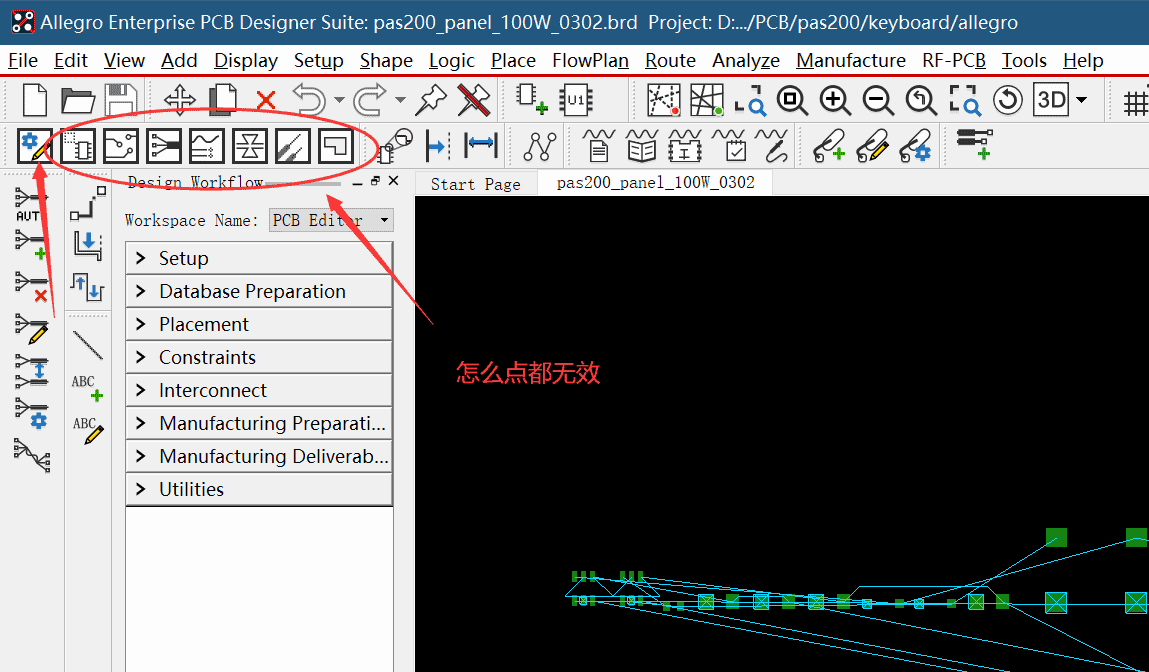Click the Copy tool icon
Image resolution: width=1149 pixels, height=672 pixels.
(223, 100)
